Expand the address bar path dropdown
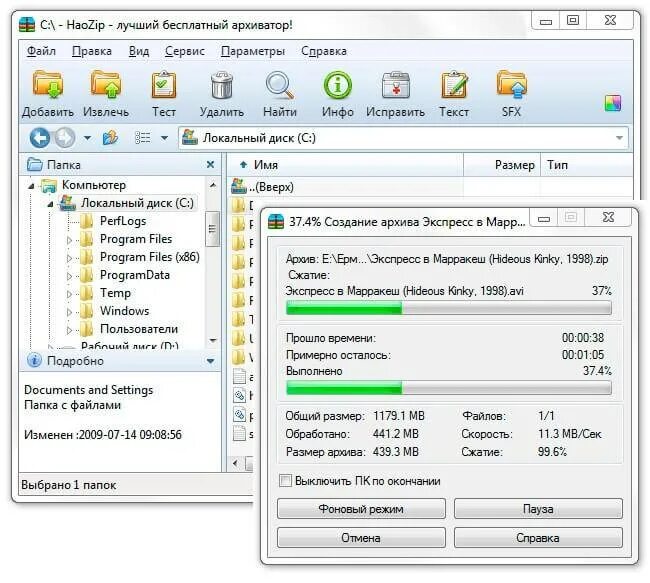 619,138
